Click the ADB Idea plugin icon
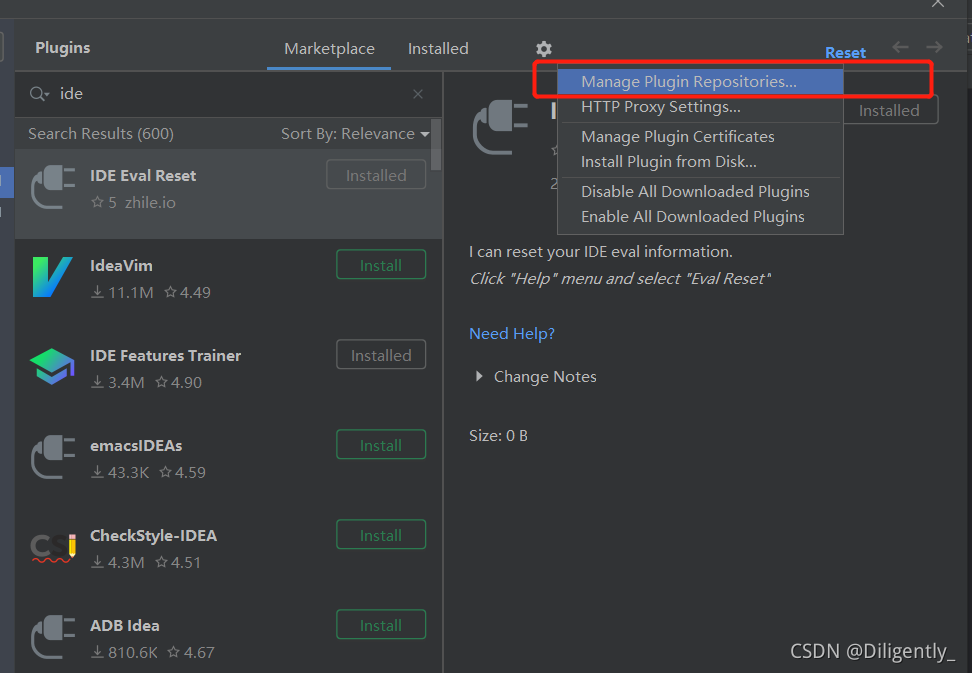972x673 pixels. tap(53, 637)
